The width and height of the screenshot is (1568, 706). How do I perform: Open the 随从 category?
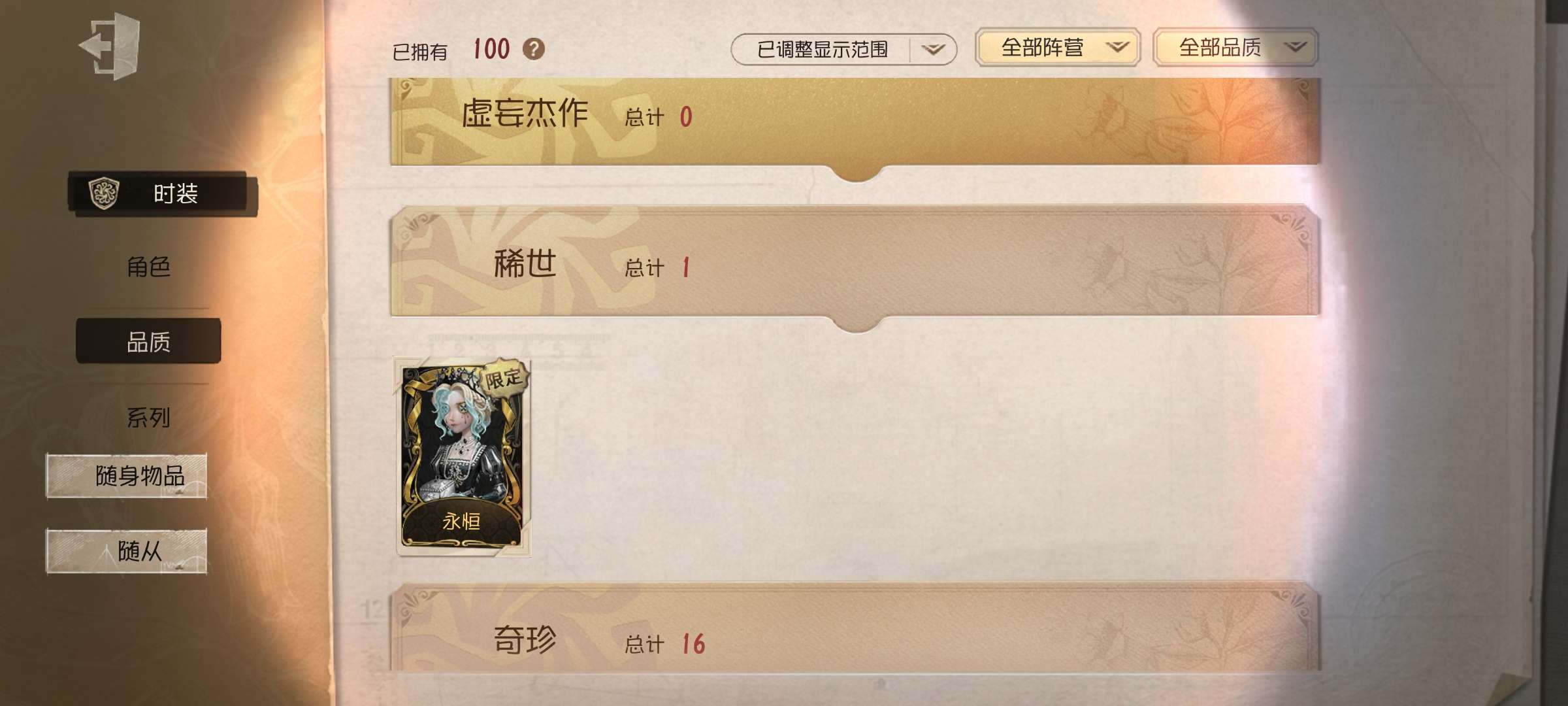tap(127, 551)
